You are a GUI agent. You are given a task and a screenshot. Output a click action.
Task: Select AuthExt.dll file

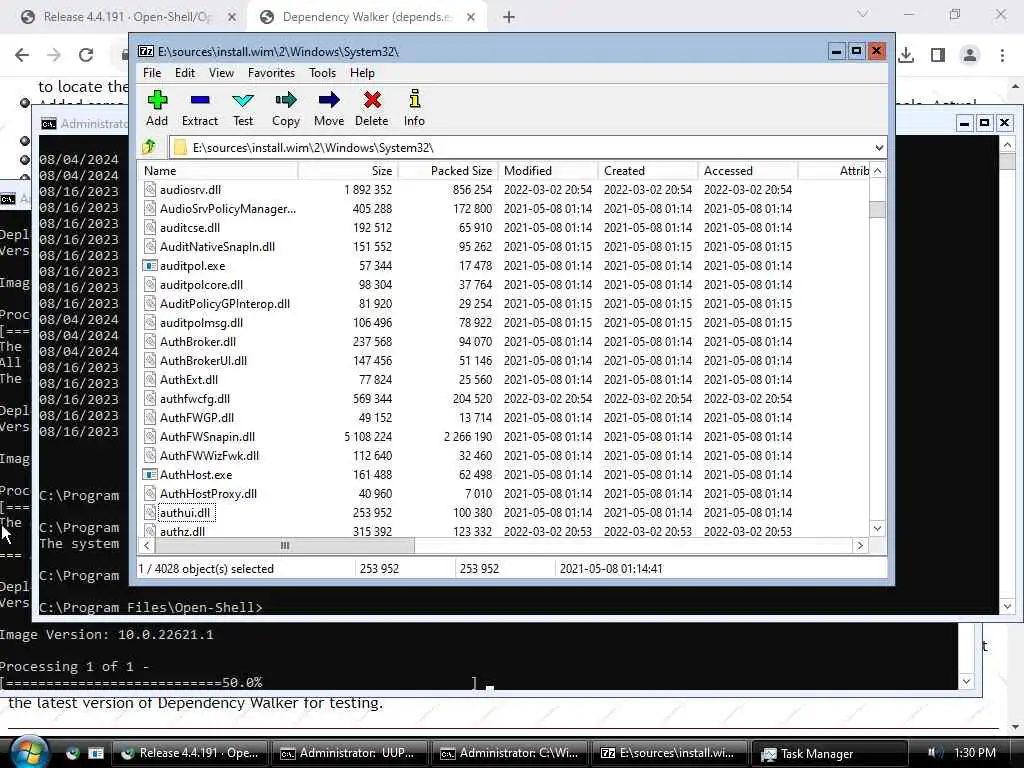pyautogui.click(x=189, y=379)
